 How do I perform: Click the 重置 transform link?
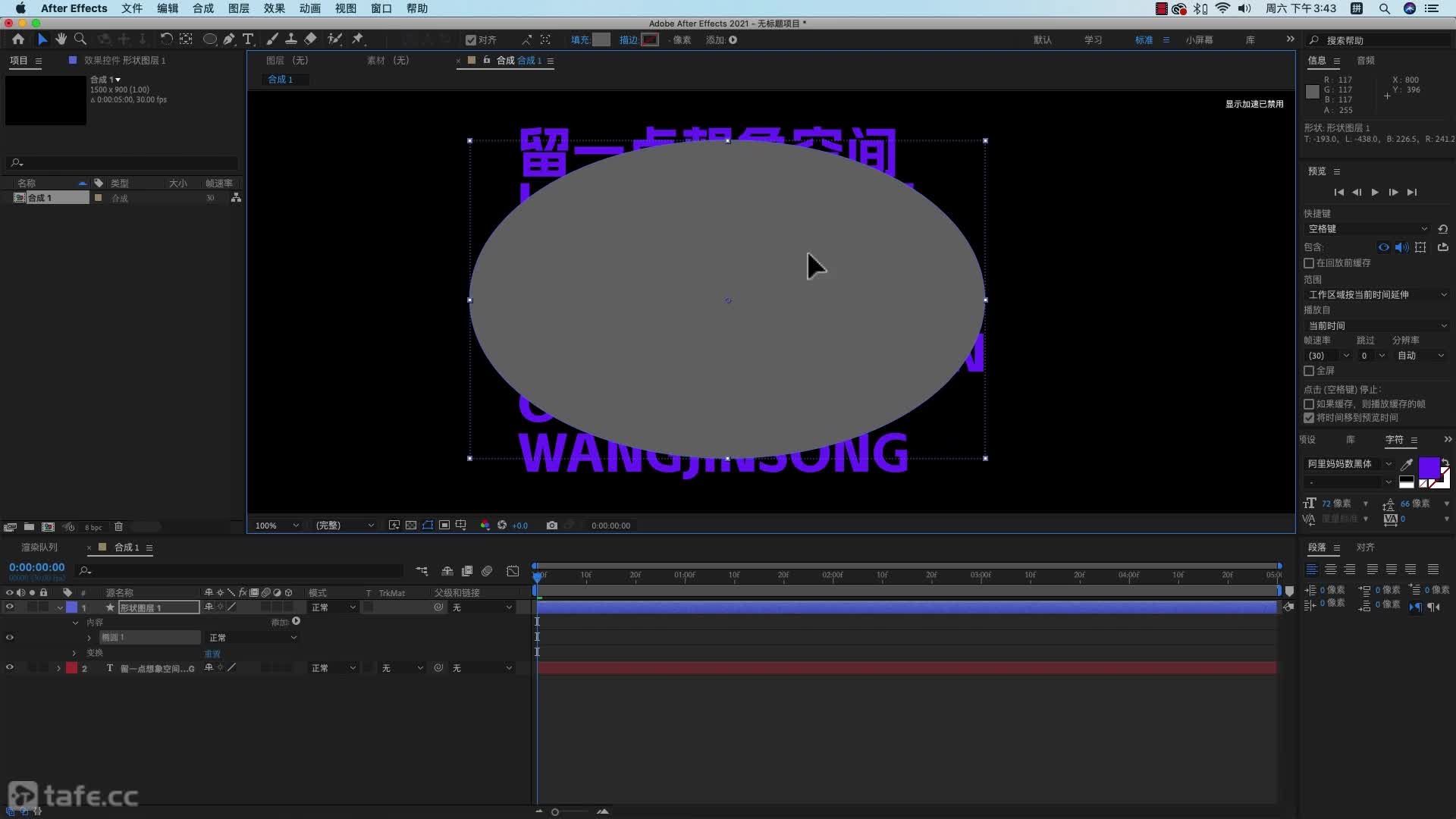click(x=212, y=654)
